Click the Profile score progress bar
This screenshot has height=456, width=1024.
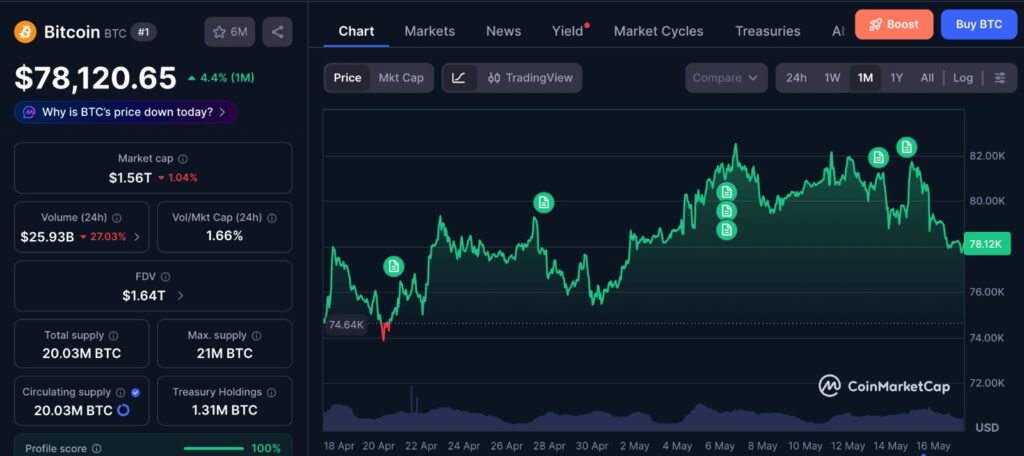coord(214,449)
